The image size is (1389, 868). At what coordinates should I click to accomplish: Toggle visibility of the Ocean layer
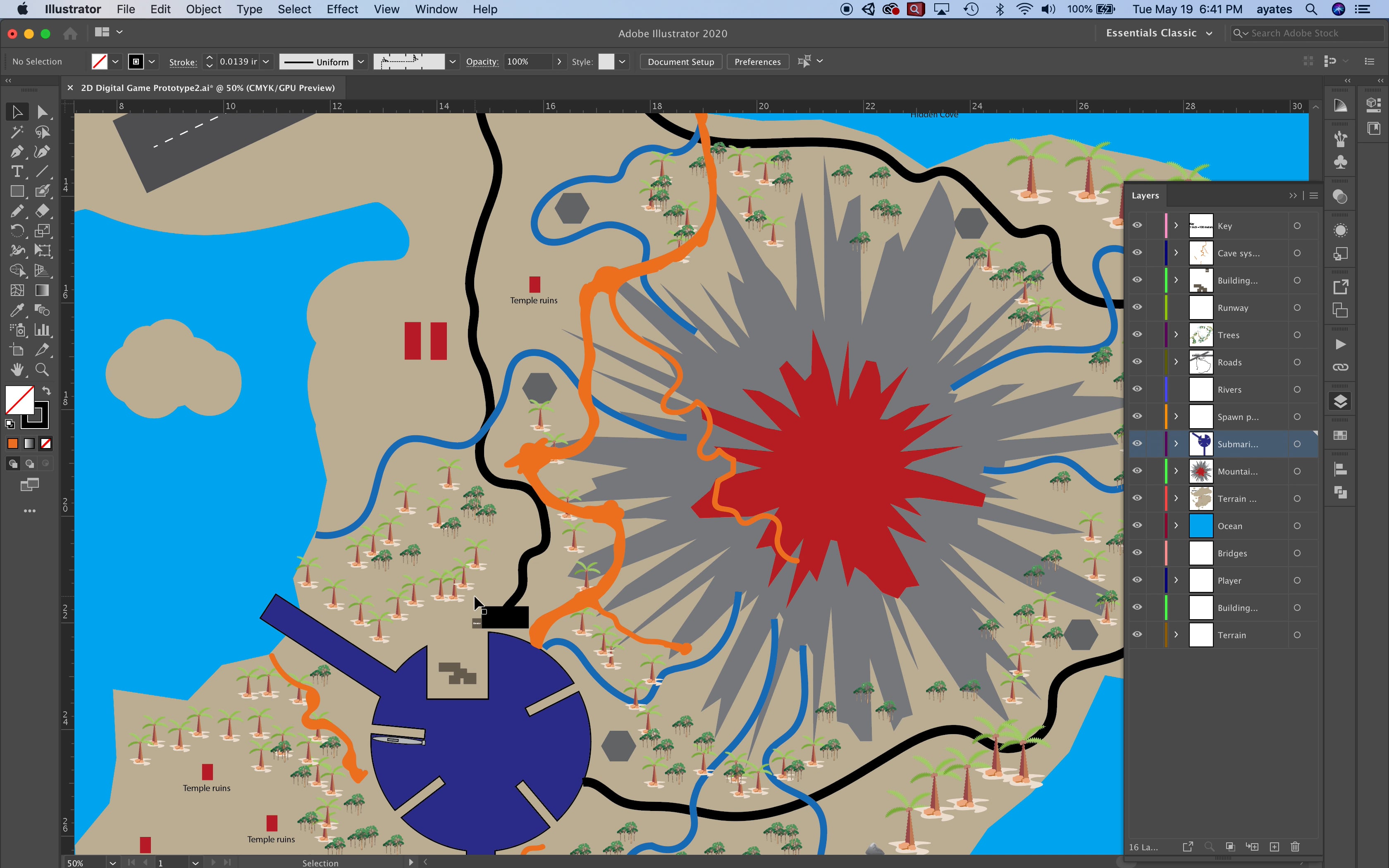tap(1137, 526)
